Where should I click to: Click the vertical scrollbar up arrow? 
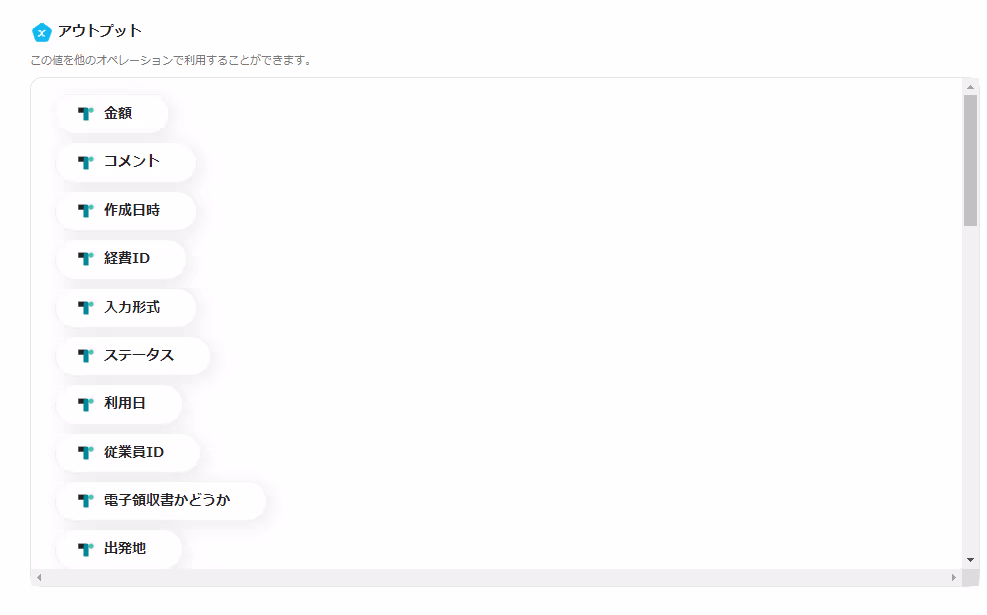971,87
